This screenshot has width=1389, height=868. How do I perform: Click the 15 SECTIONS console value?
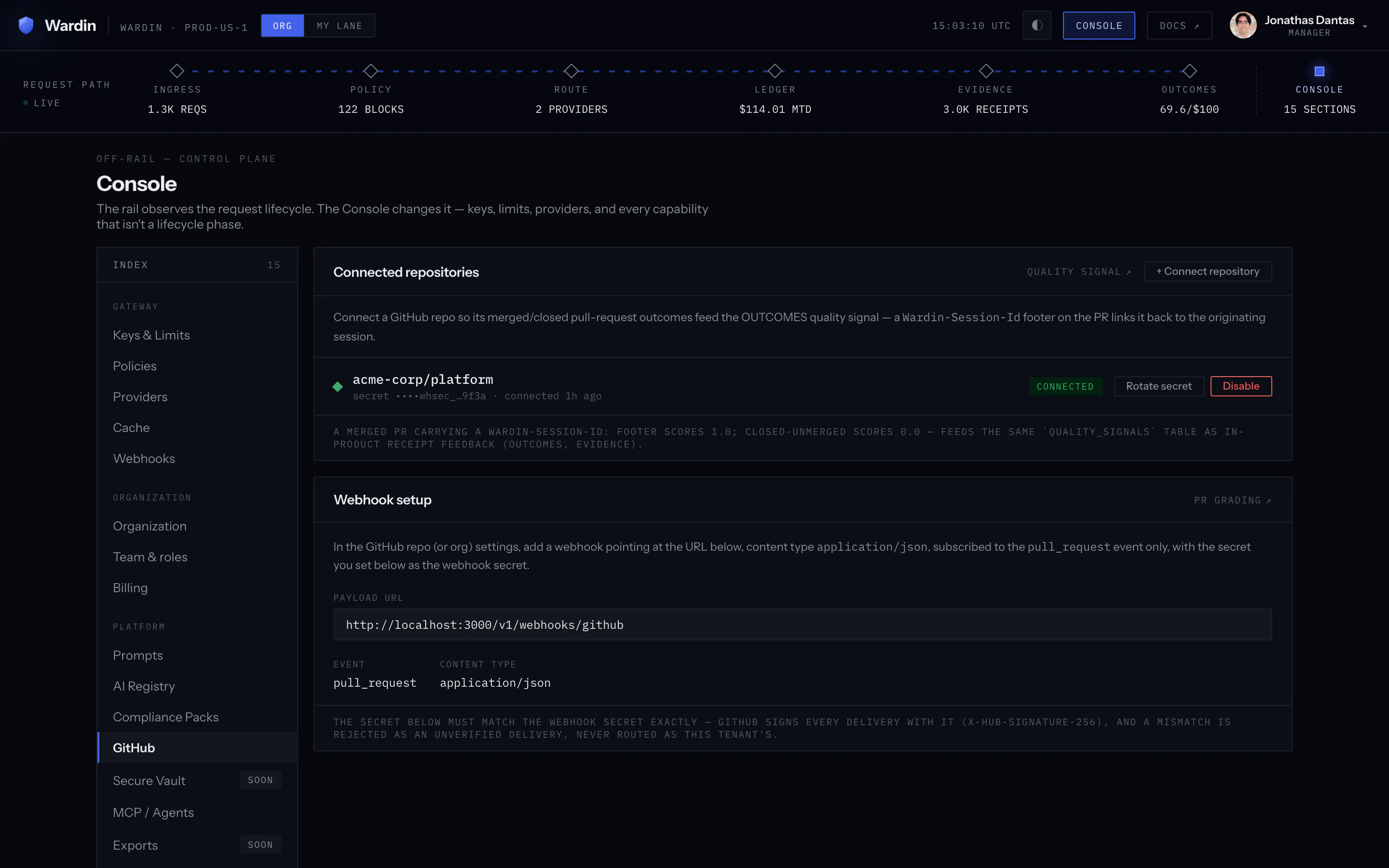pos(1320,109)
